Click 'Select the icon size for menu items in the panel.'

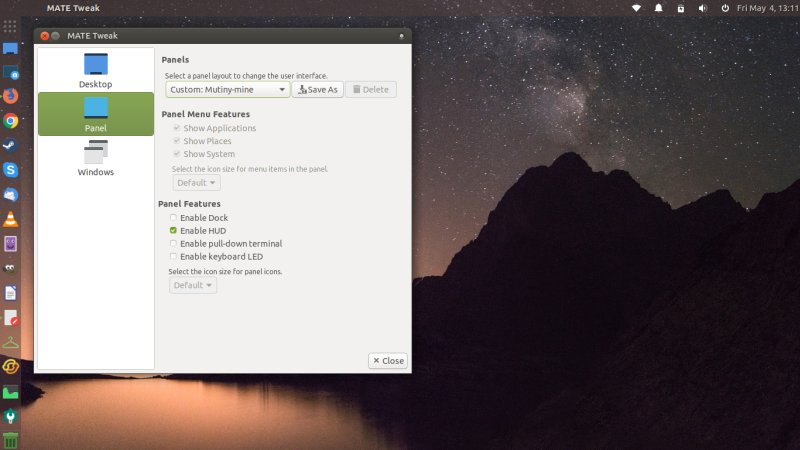point(249,169)
